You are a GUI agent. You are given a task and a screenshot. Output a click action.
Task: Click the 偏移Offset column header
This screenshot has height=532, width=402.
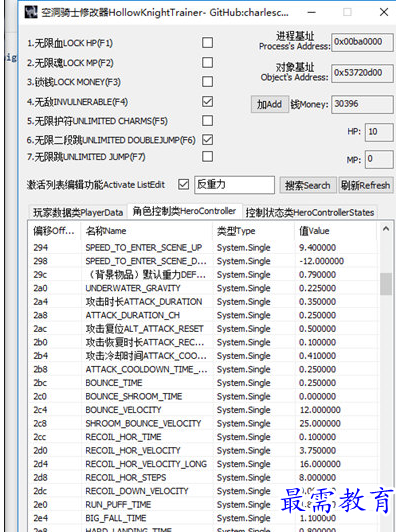coord(54,231)
